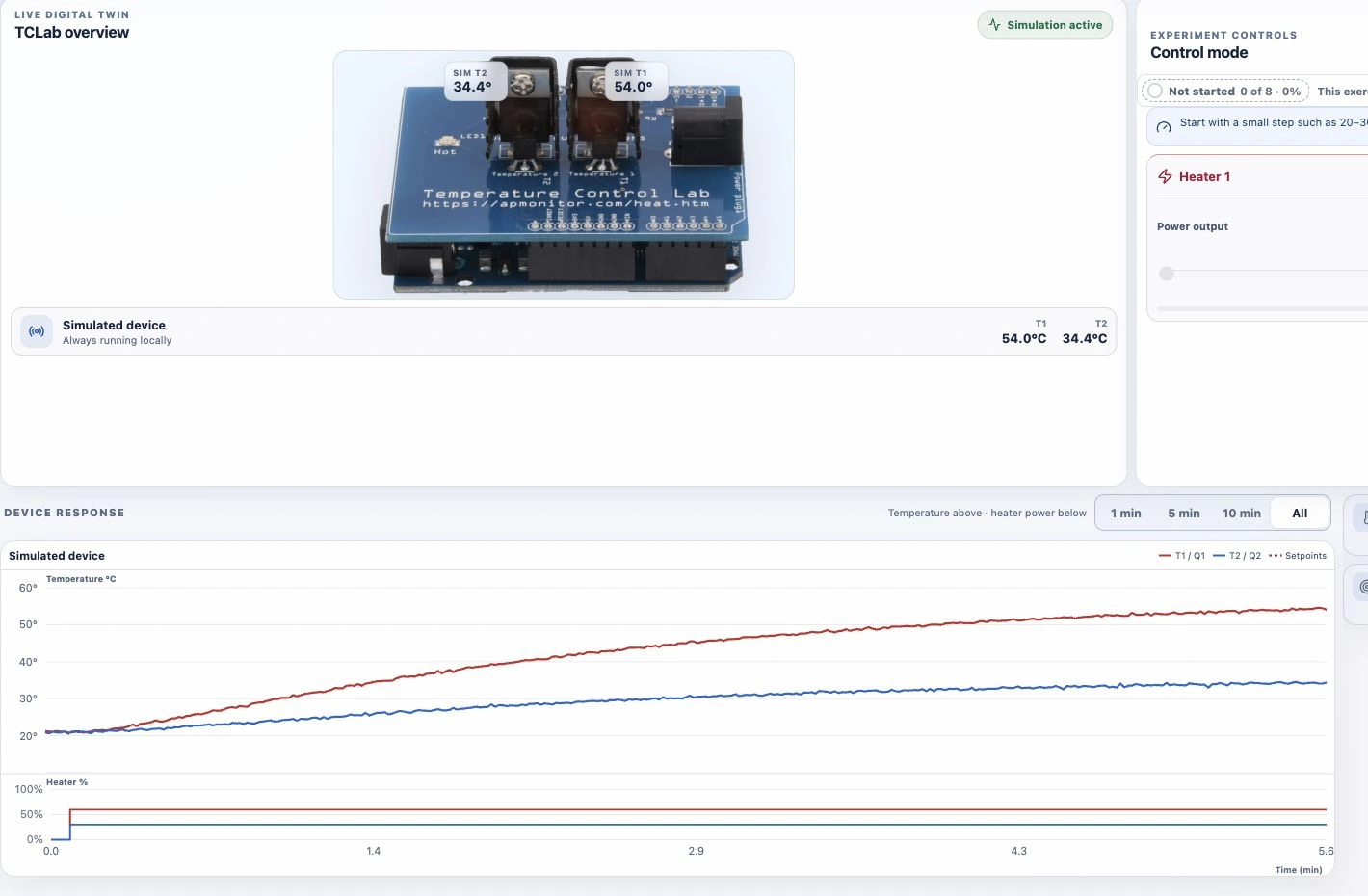1368x896 pixels.
Task: Click the 'Time (min)' axis label
Action: pyautogui.click(x=1299, y=870)
